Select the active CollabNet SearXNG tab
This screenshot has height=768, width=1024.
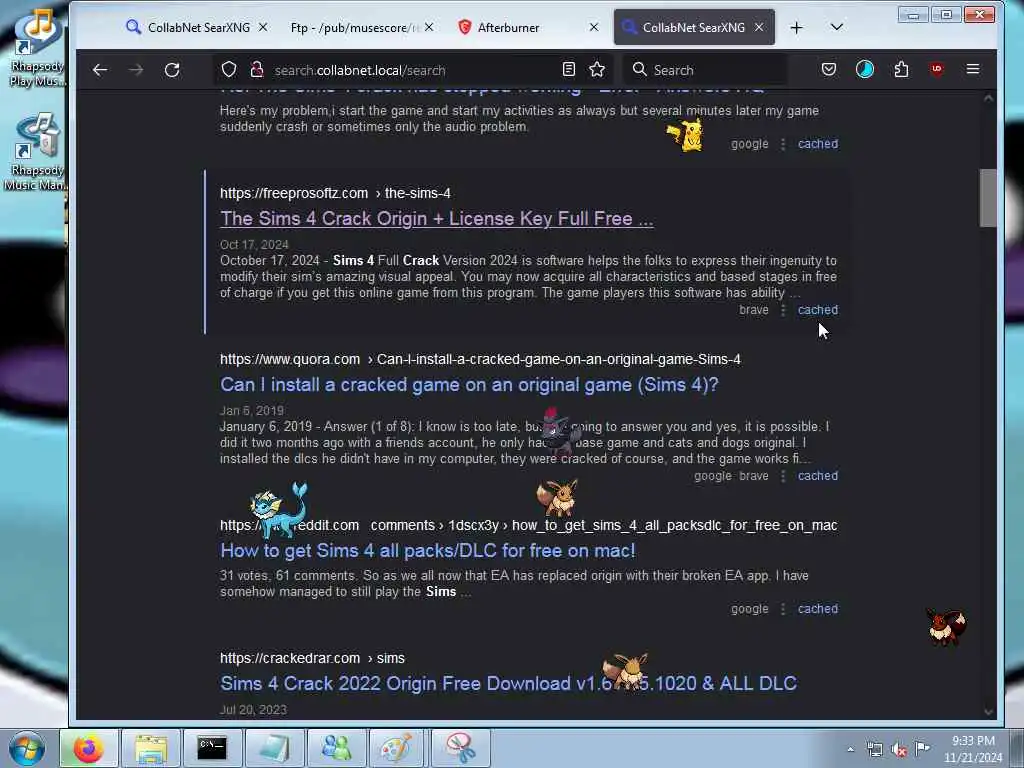tap(694, 27)
